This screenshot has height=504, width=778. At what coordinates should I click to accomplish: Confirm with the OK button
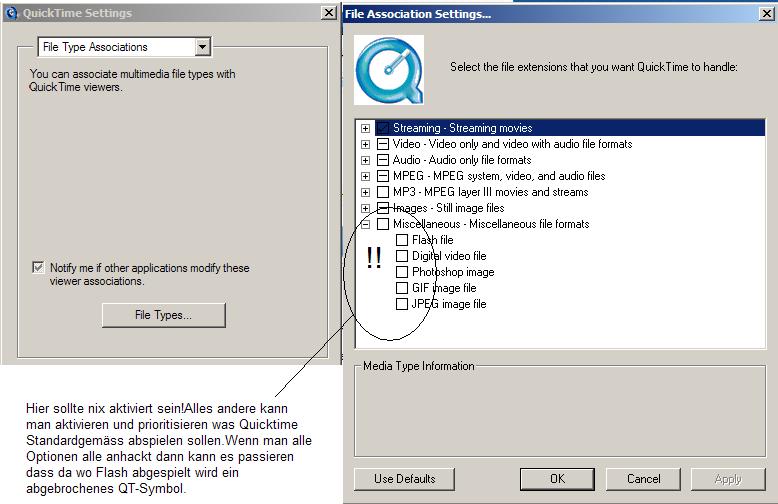557,479
